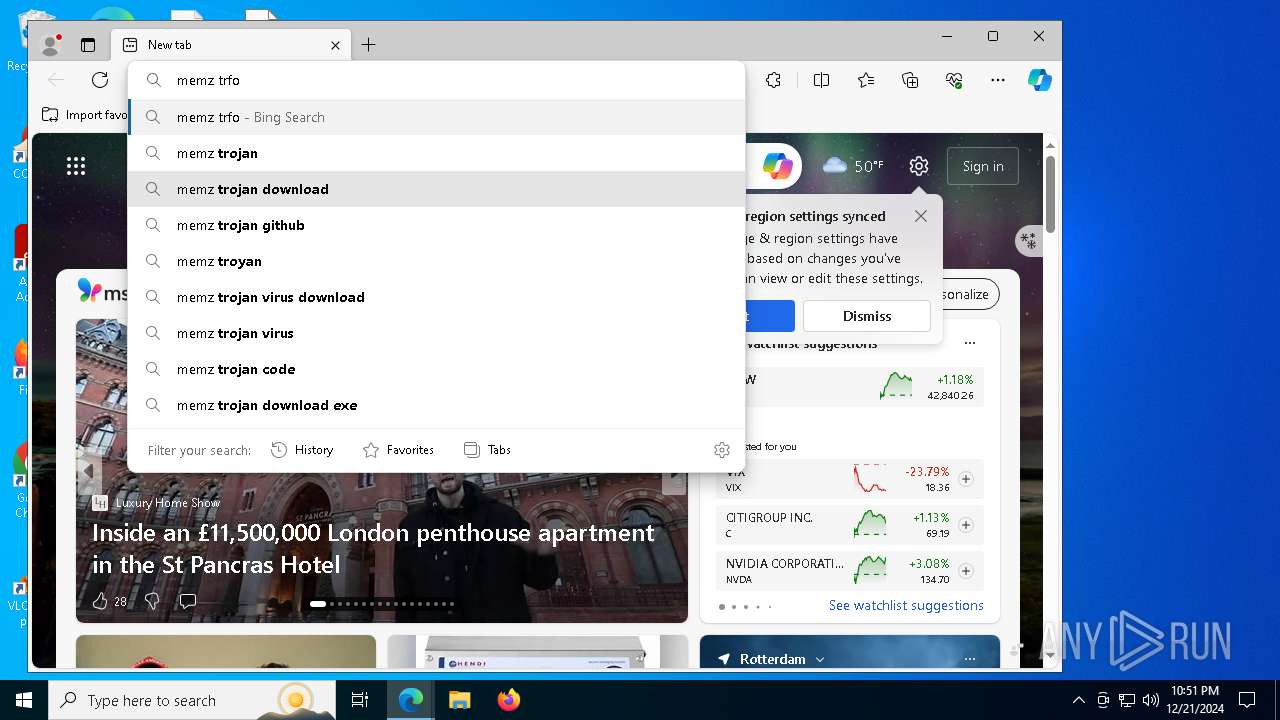Select the 'memz trojan' suggestion
This screenshot has height=720, width=1280.
tap(436, 153)
